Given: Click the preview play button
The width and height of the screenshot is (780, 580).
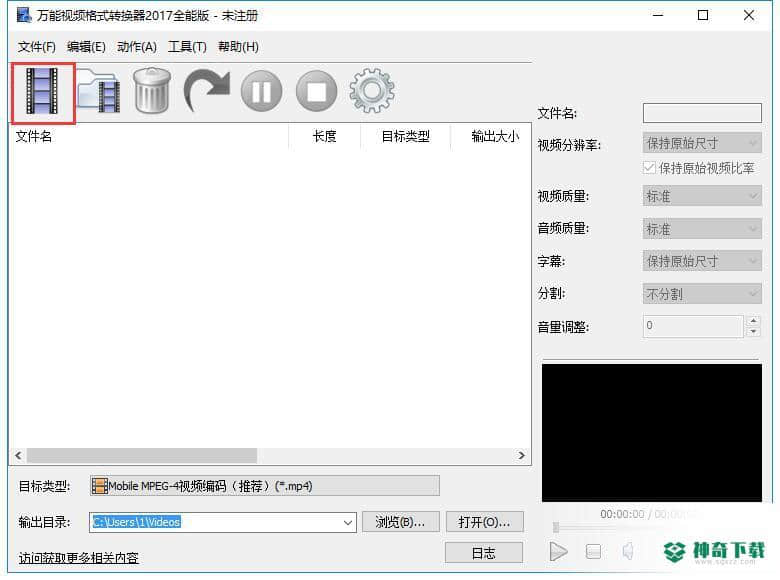Looking at the screenshot, I should [559, 552].
